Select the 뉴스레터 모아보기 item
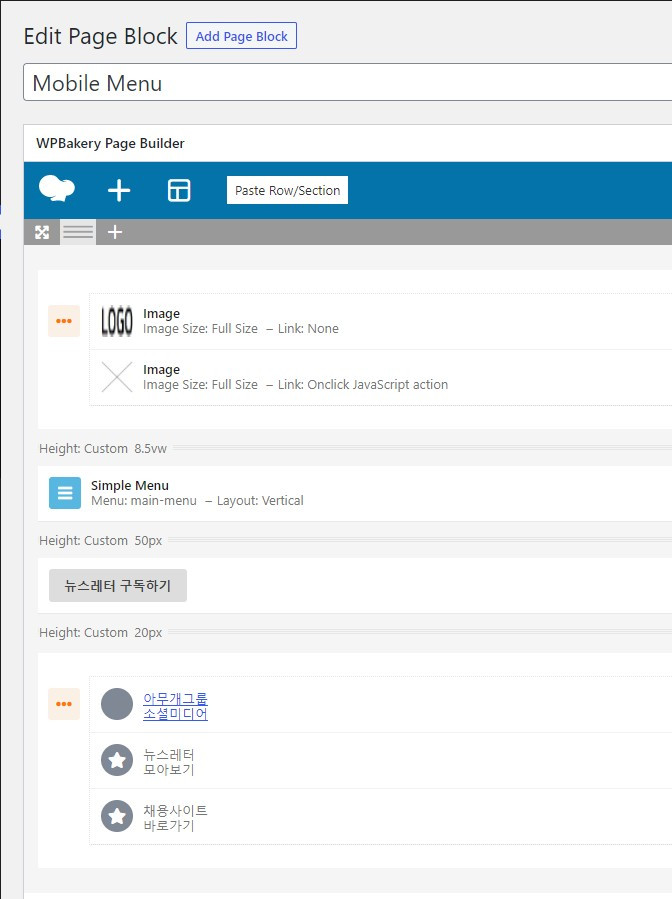Screen dimensions: 672x899 coord(381,760)
